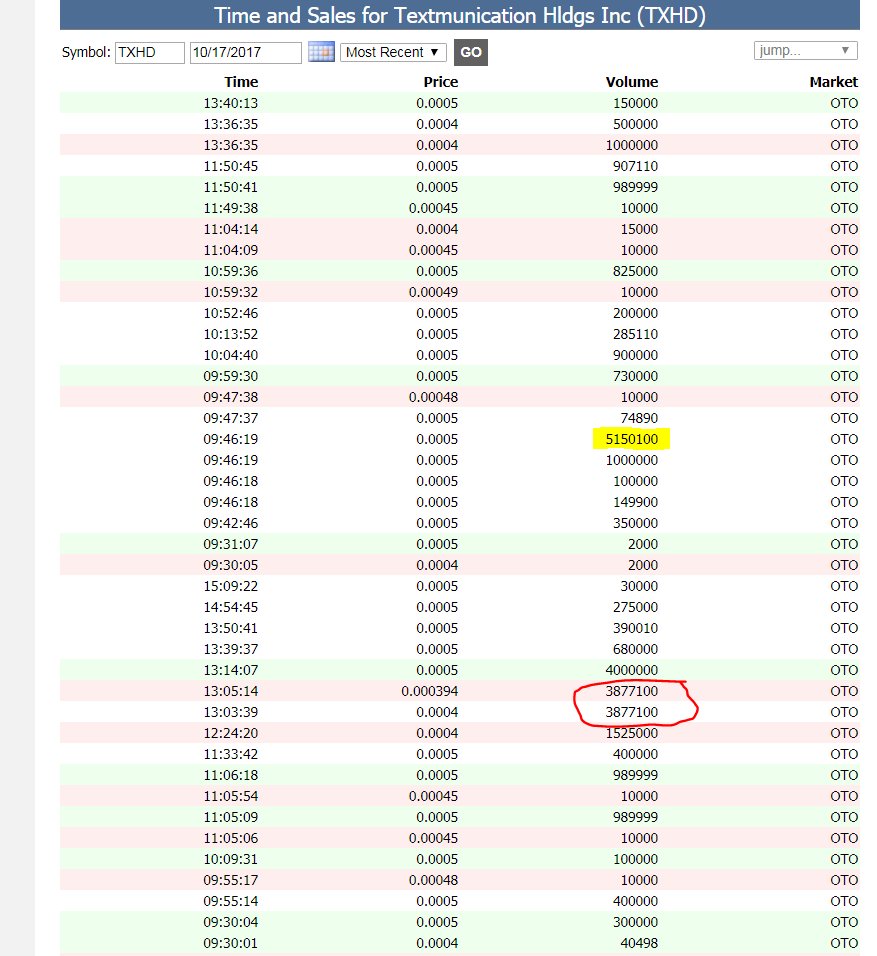This screenshot has width=877, height=956.
Task: Select volume cell 907110
Action: tap(635, 166)
